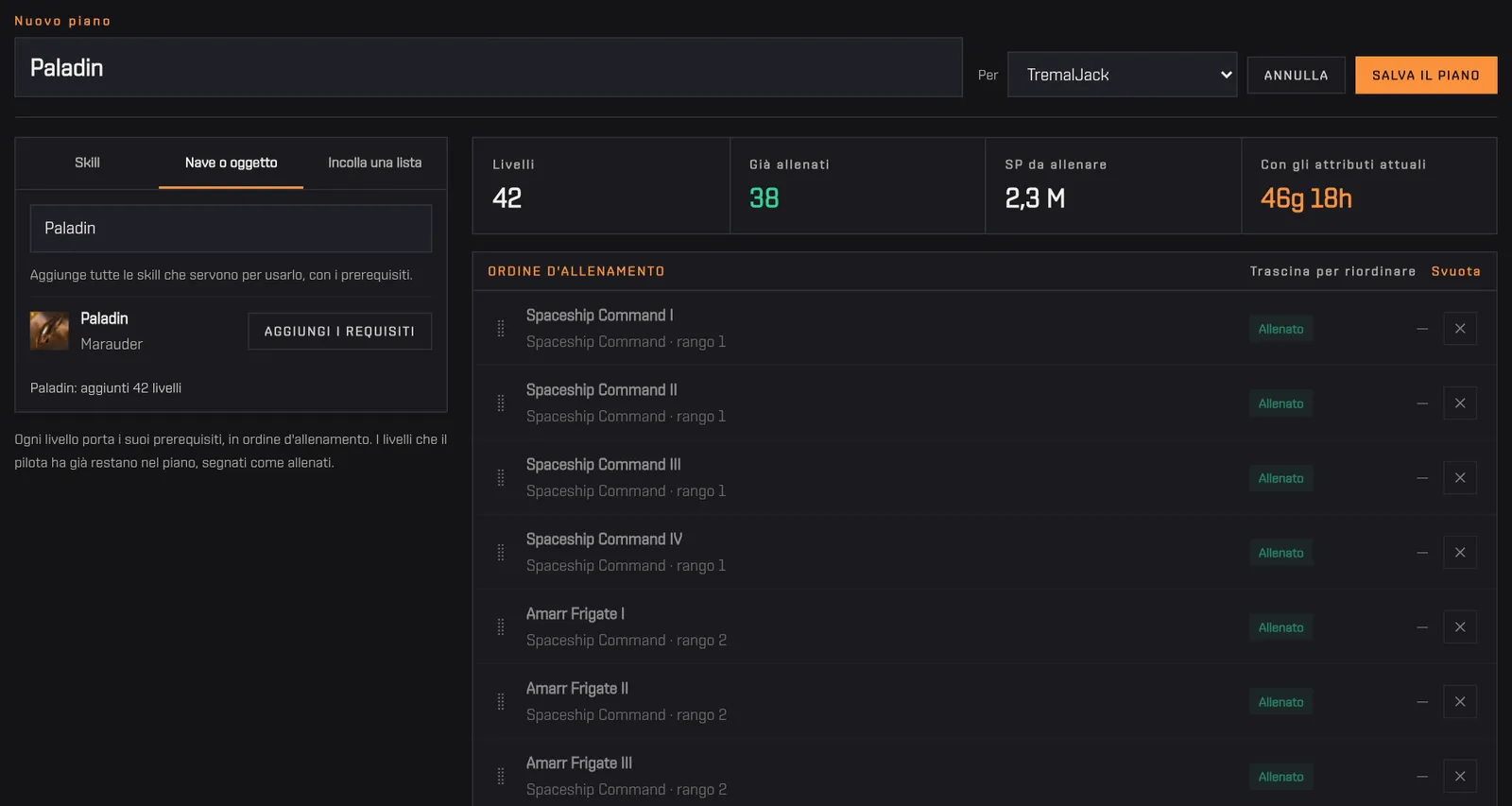1512x806 pixels.
Task: Click Aggiungi i requisiti button
Action: point(339,332)
